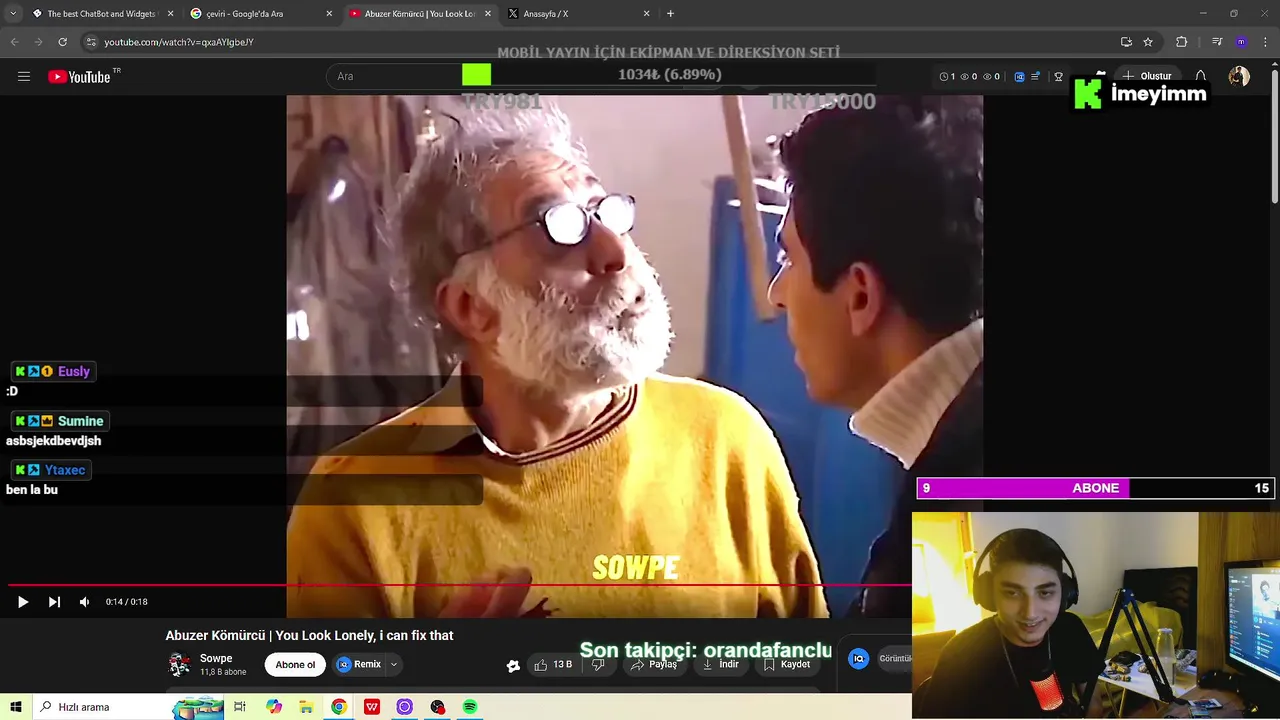Click the blue IQ extension icon in YouTube header
The image size is (1280, 720).
pos(1019,76)
